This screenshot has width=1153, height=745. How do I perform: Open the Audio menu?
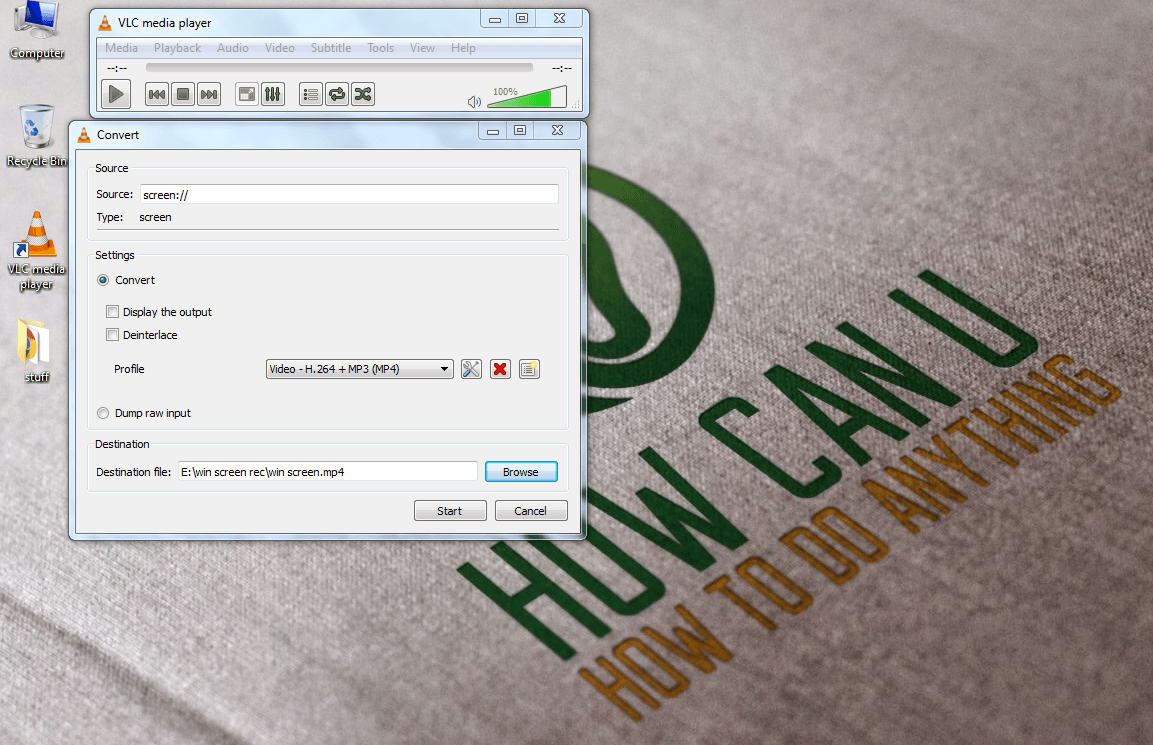232,48
